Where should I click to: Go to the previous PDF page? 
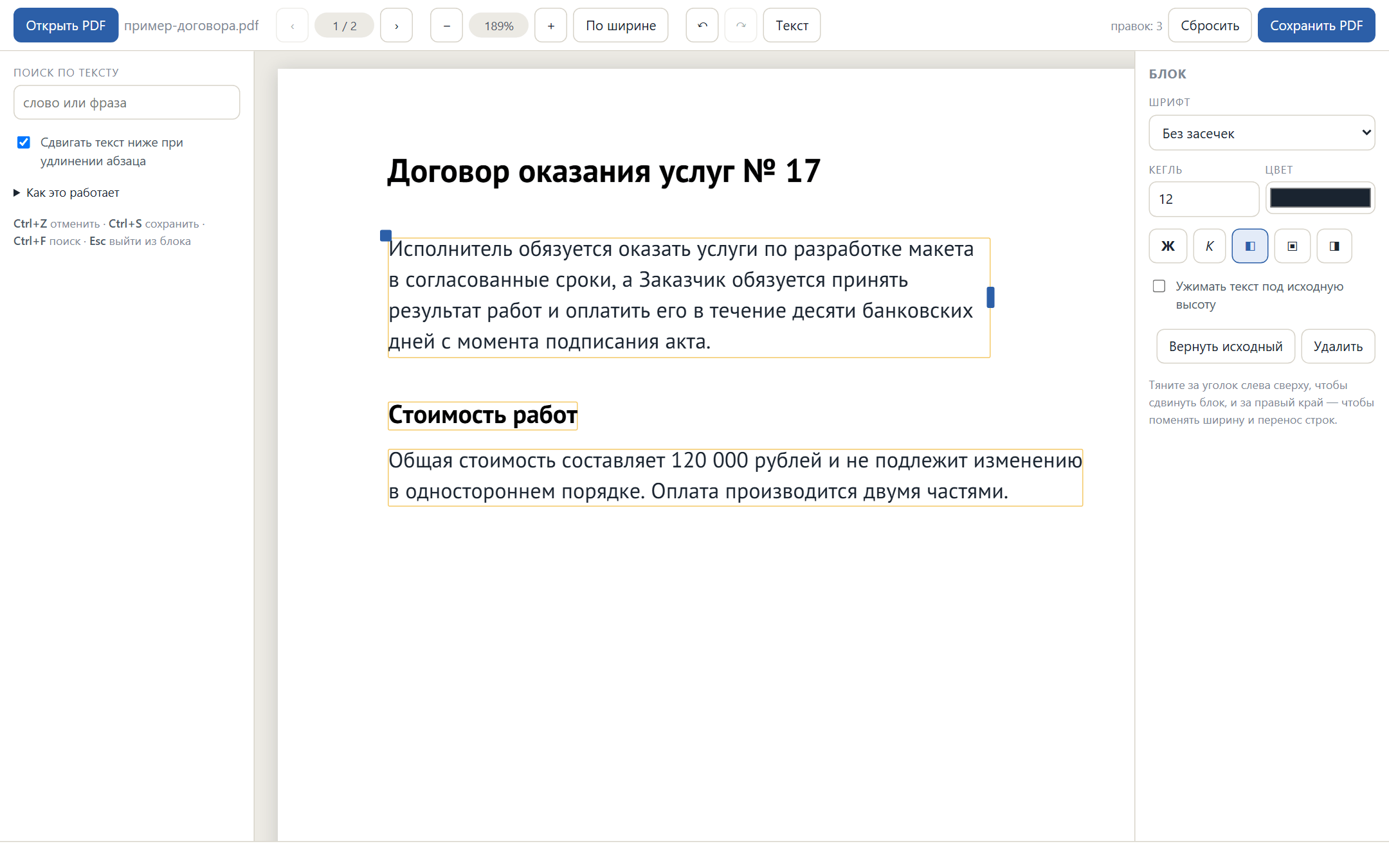[293, 26]
